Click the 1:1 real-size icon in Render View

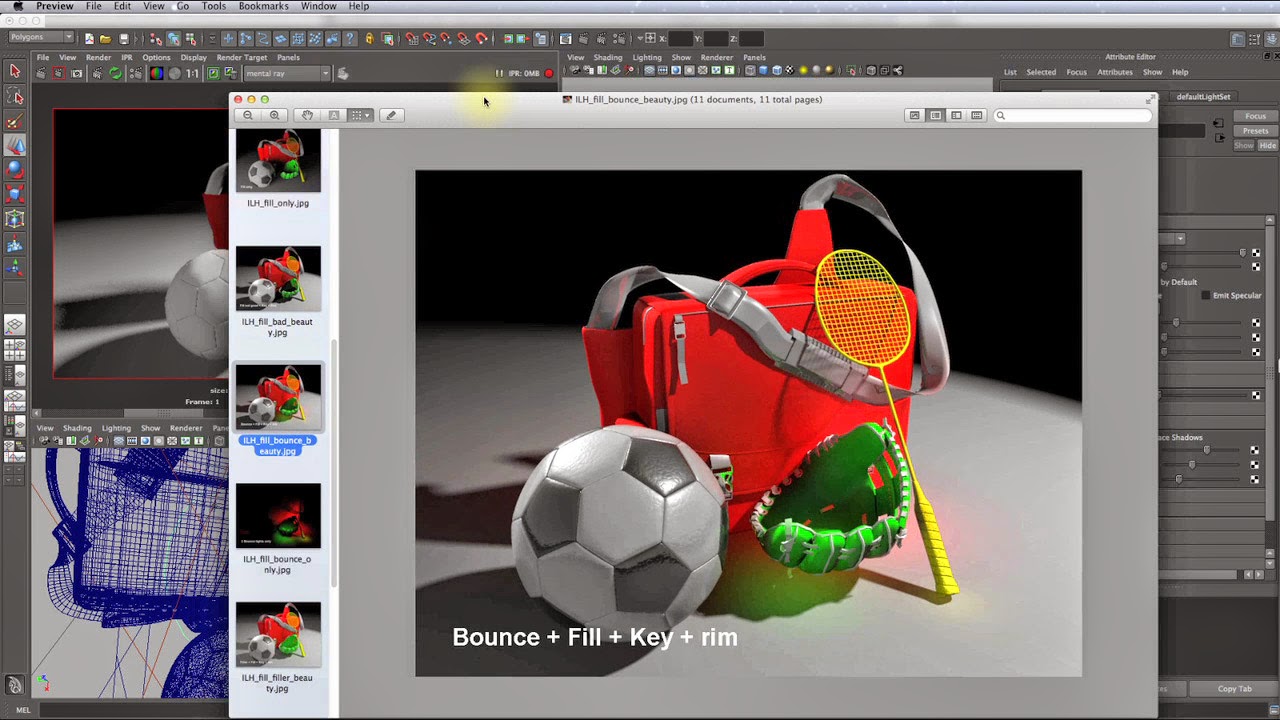(190, 73)
